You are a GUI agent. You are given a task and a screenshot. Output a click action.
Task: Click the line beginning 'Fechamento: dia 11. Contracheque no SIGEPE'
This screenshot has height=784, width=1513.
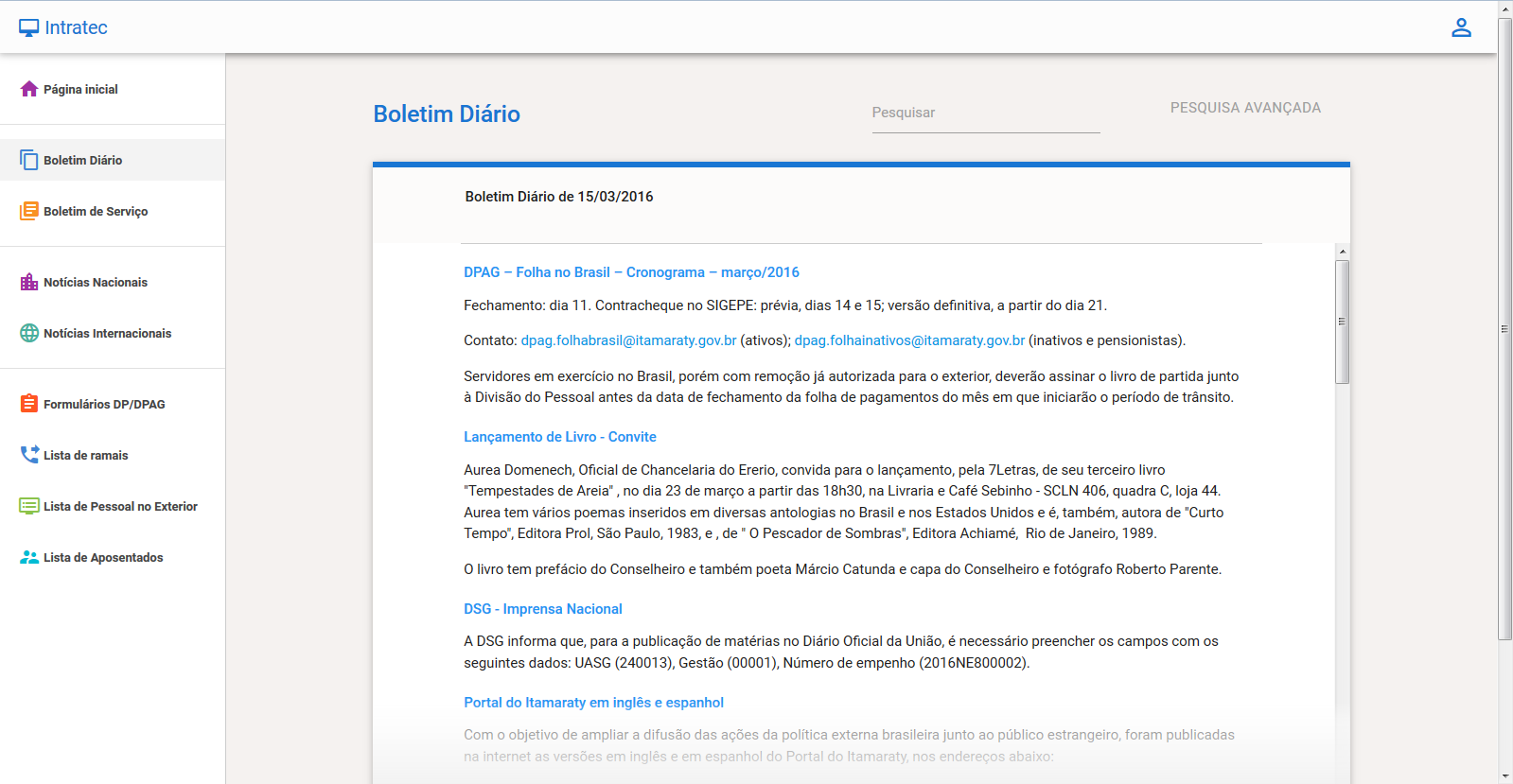(785, 305)
